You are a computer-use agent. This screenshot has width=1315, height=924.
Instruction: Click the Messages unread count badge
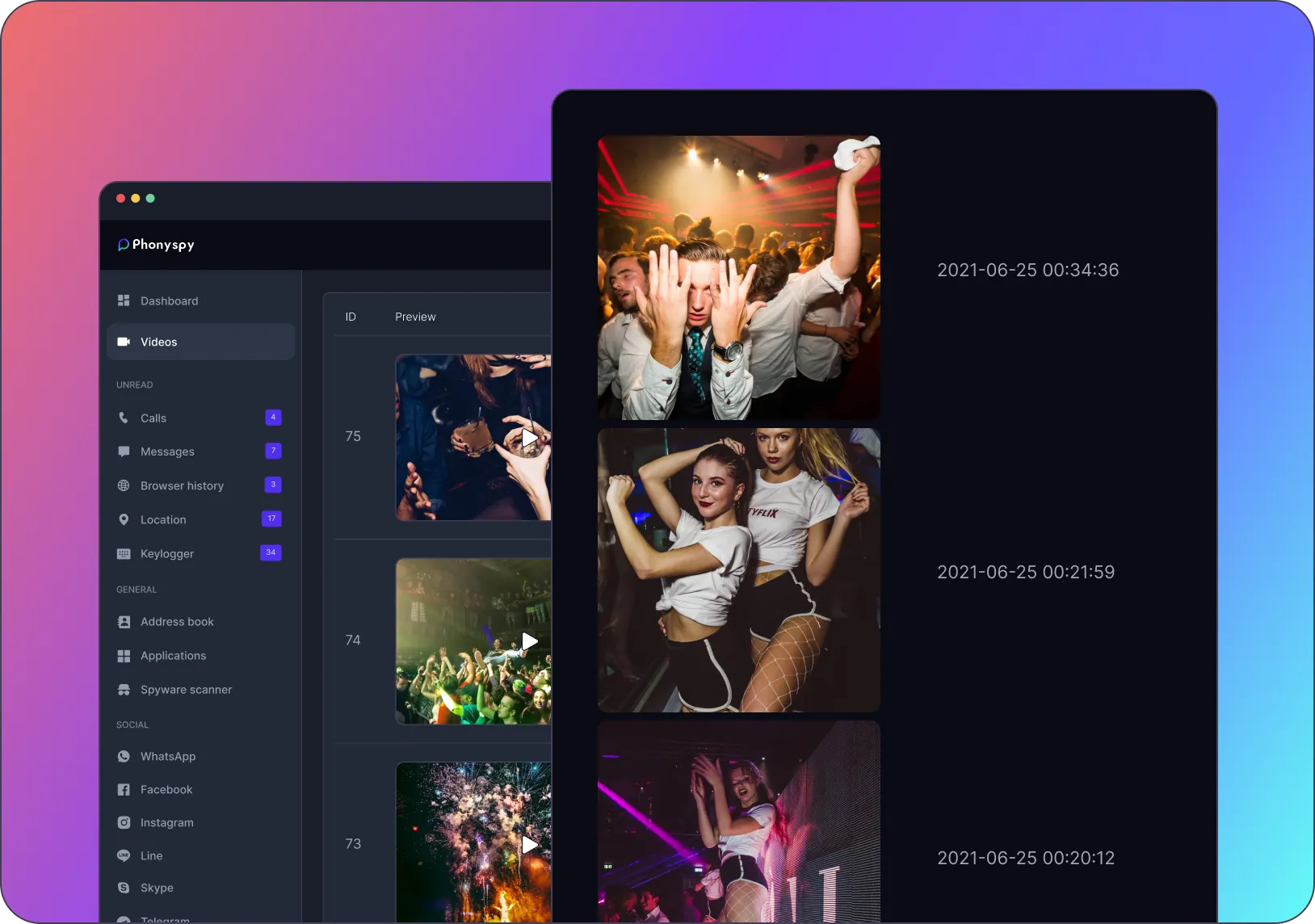click(x=273, y=451)
